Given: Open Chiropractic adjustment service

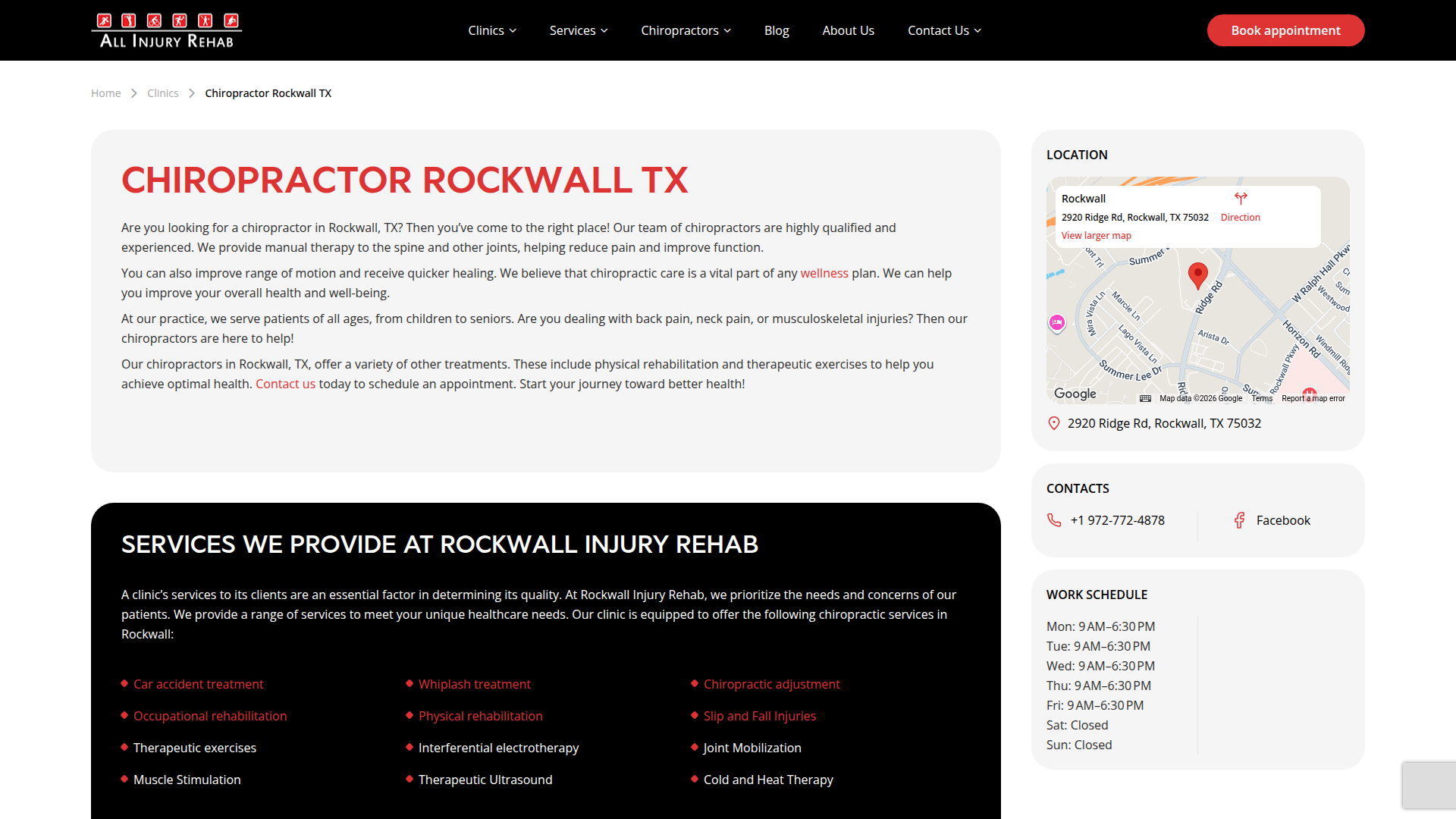Looking at the screenshot, I should [772, 684].
